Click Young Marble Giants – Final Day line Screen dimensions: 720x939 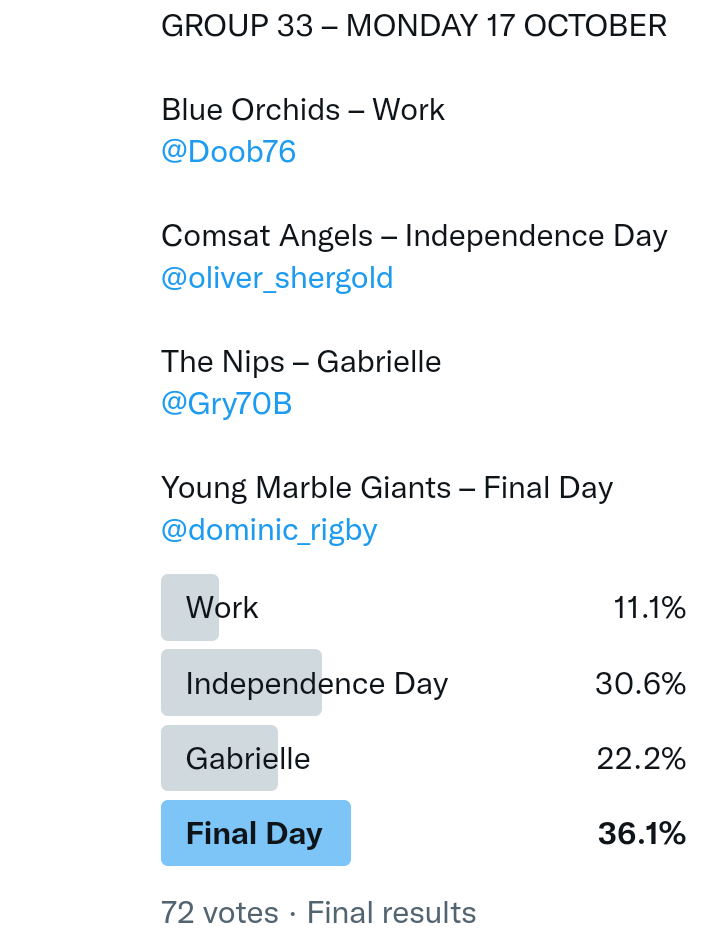pos(387,488)
